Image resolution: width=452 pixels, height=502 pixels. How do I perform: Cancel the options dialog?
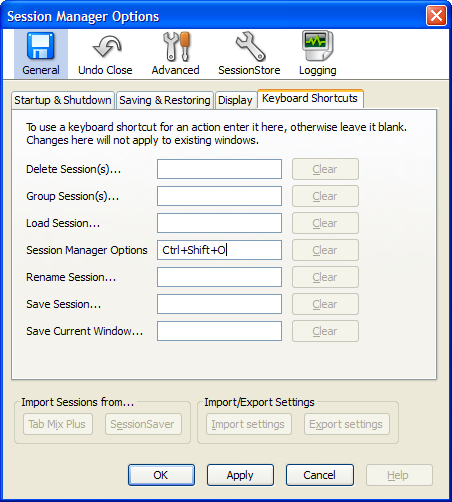(320, 475)
